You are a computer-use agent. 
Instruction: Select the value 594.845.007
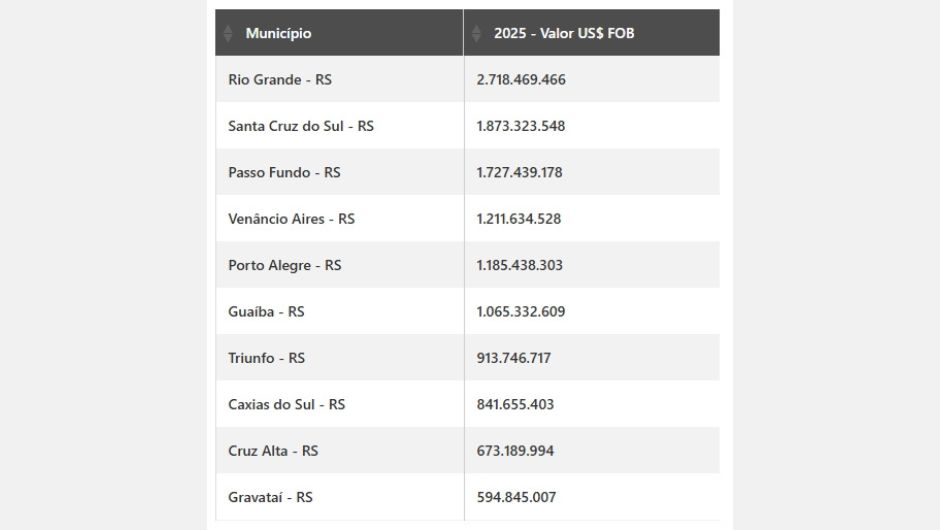pyautogui.click(x=516, y=497)
